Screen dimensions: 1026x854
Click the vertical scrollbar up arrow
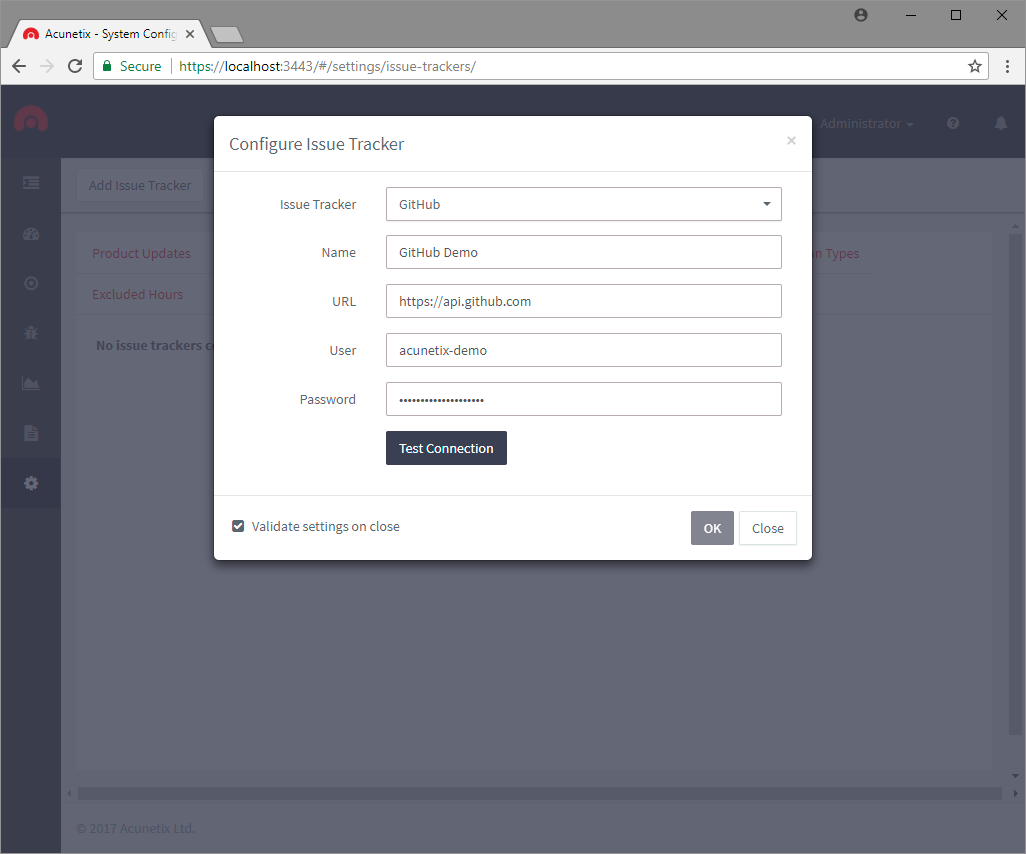coord(1015,226)
